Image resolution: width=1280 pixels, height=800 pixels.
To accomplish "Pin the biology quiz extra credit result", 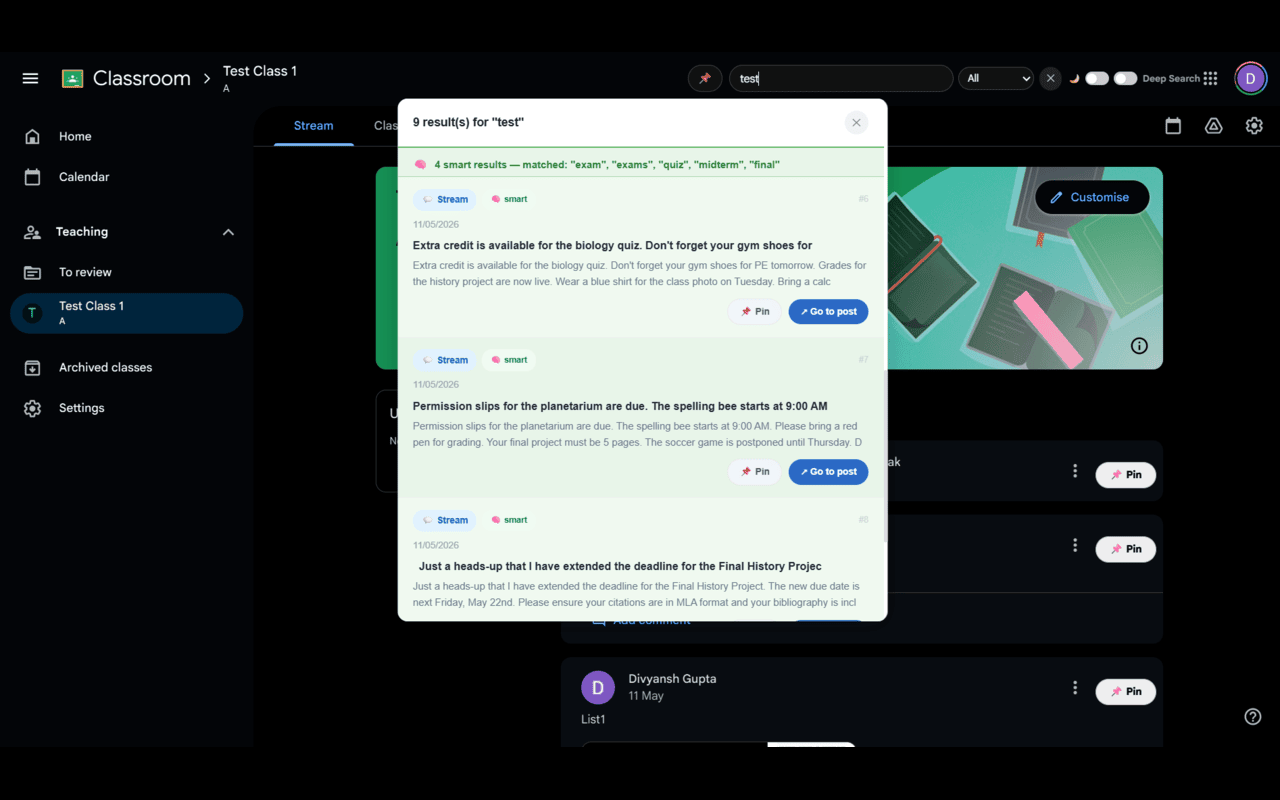I will [x=755, y=312].
